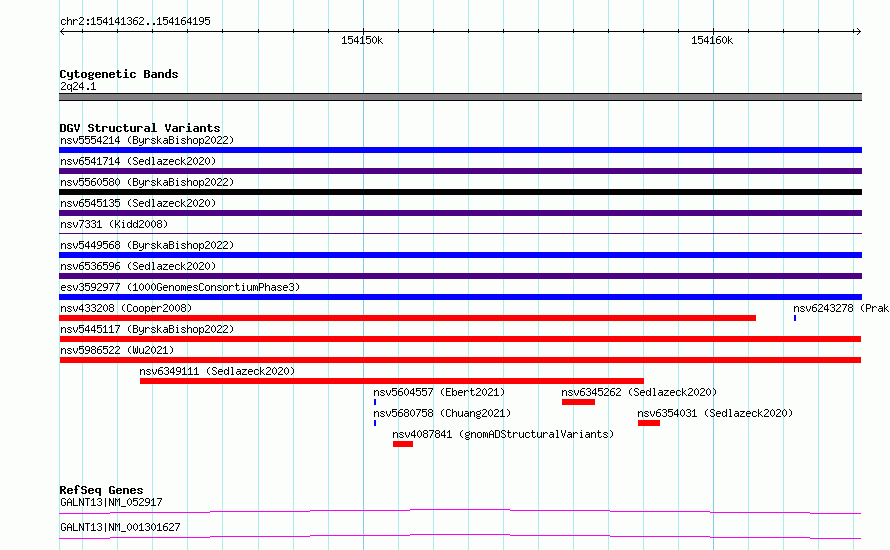The image size is (890, 550).
Task: Open the nsv6243278 variant label
Action: coord(841,308)
